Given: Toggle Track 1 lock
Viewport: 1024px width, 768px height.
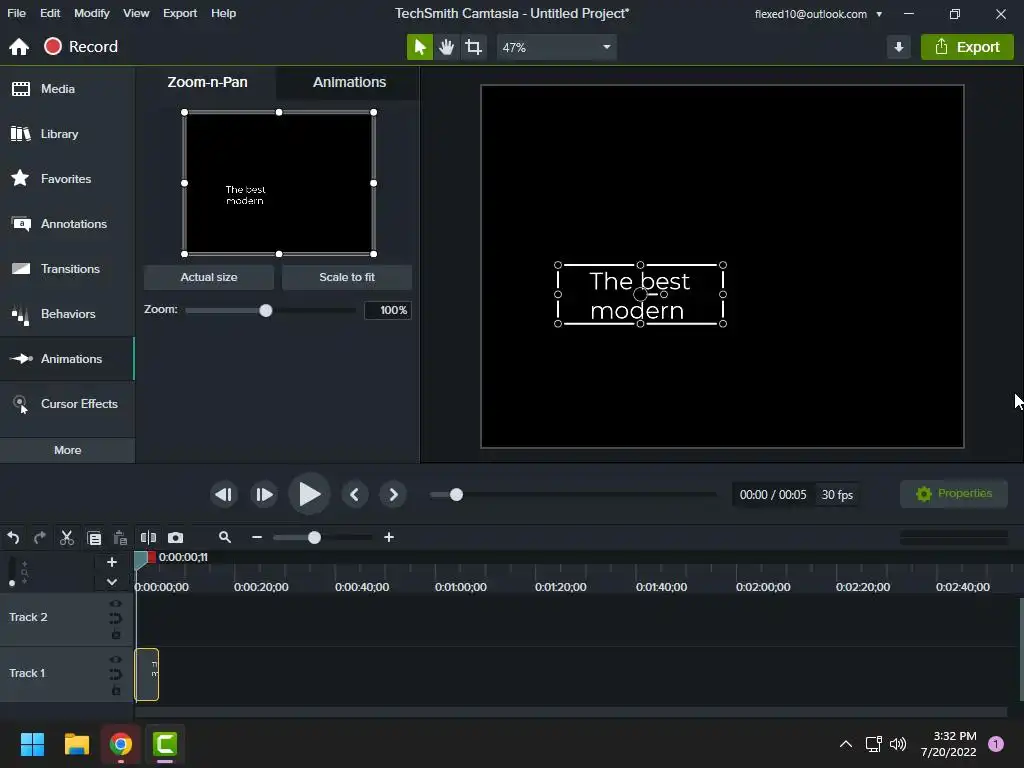Looking at the screenshot, I should [x=116, y=690].
